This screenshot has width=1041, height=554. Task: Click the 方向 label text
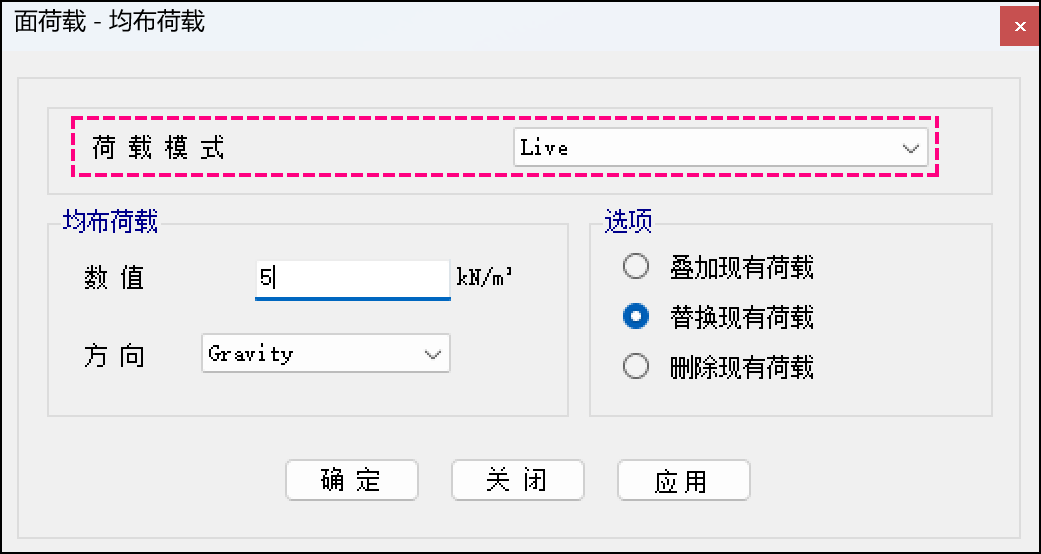click(115, 355)
